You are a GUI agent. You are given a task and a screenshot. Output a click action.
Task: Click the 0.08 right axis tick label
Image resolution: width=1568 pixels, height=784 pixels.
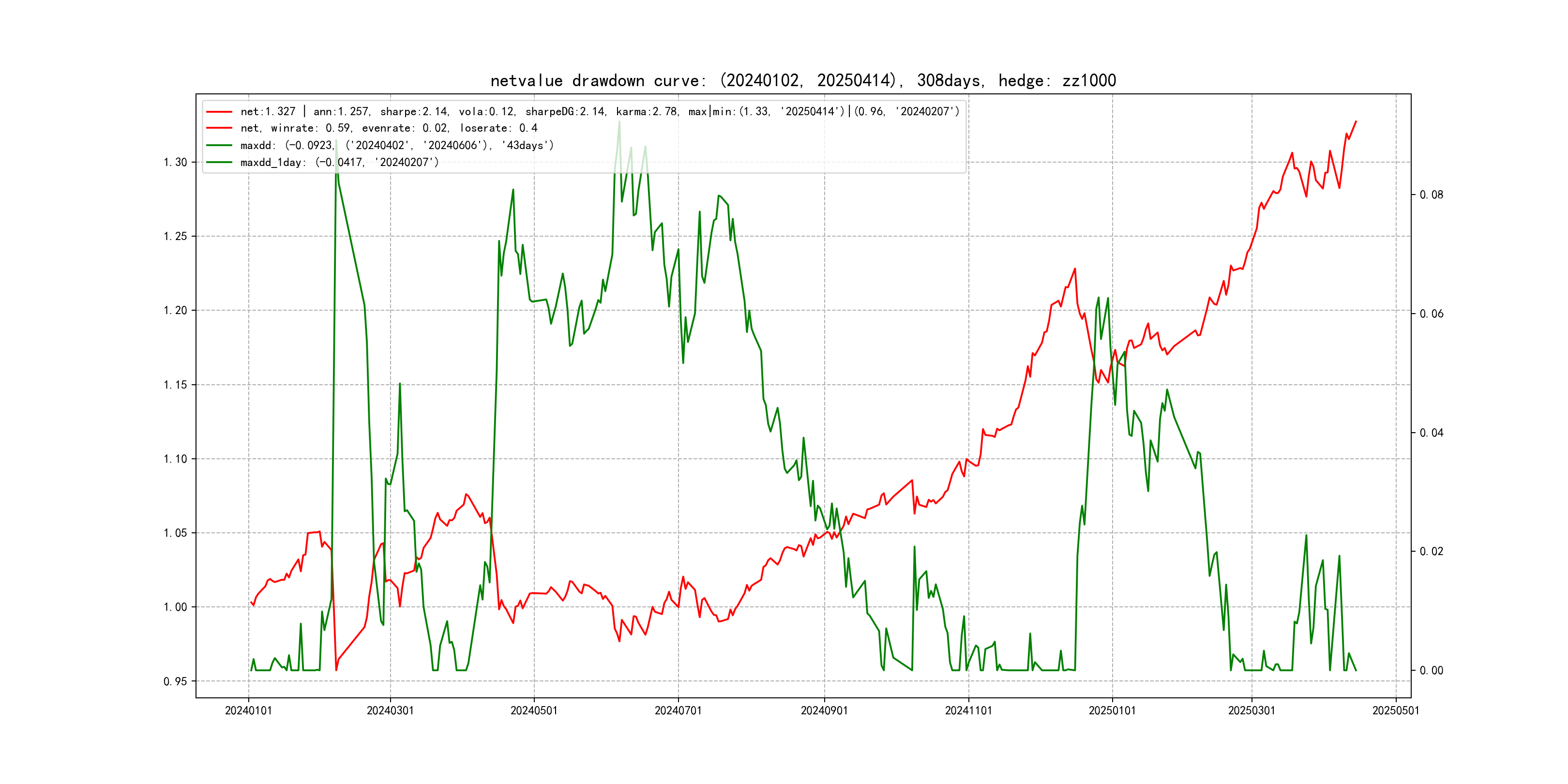[1431, 195]
